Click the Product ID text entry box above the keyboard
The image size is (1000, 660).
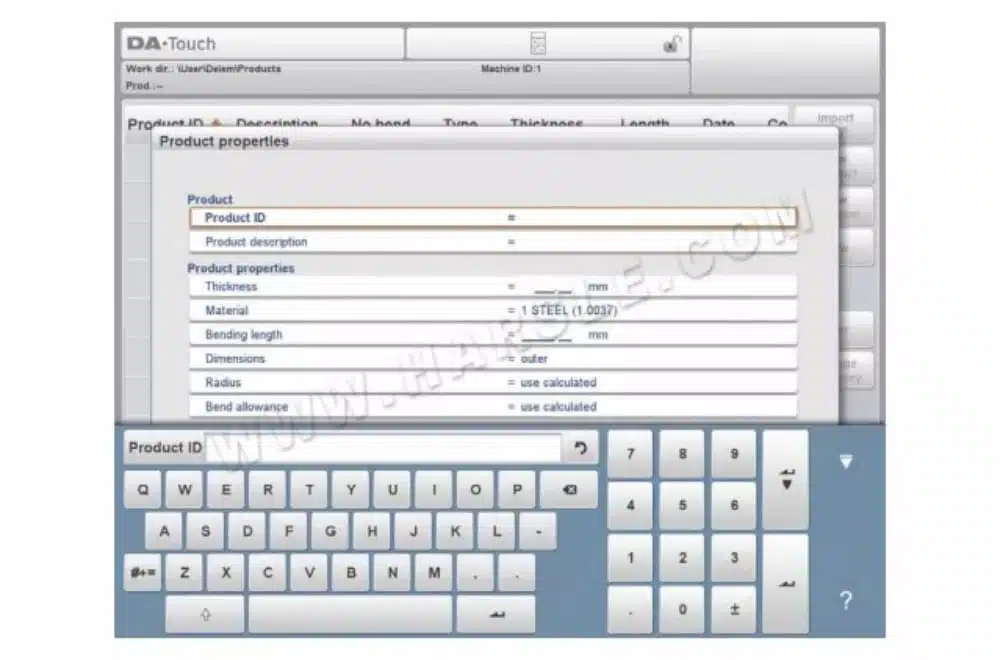coord(383,448)
